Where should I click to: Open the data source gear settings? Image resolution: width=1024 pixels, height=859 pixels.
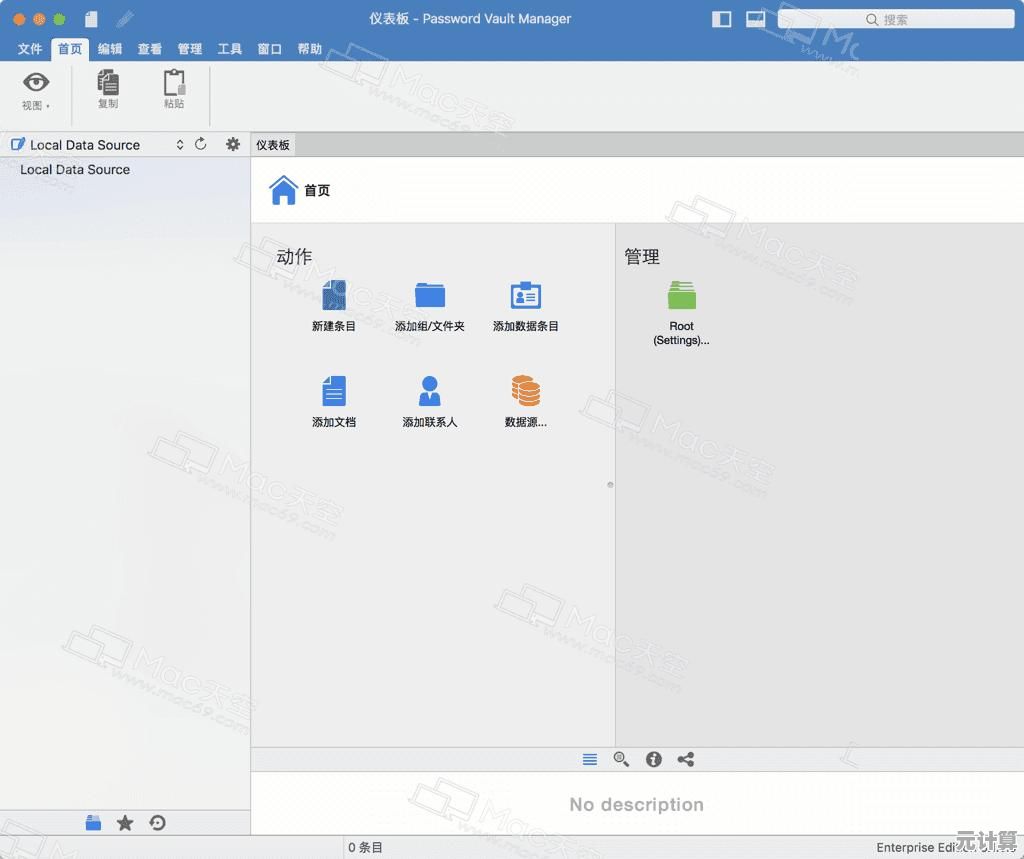[x=233, y=145]
